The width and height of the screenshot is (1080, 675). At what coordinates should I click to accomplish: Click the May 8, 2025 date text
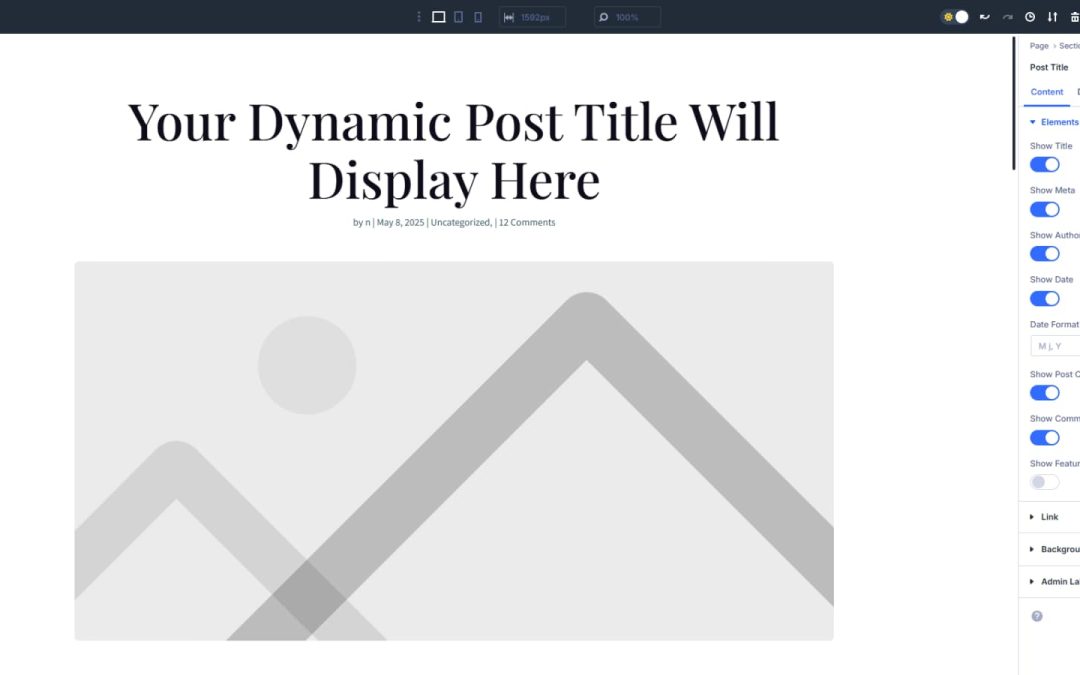coord(400,222)
